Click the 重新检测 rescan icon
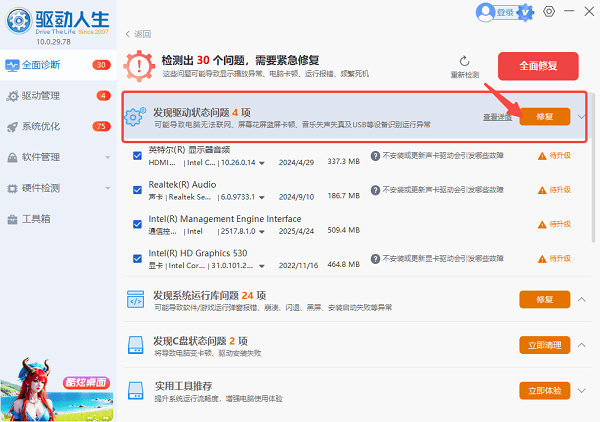Viewport: 600px width, 422px height. [464, 62]
